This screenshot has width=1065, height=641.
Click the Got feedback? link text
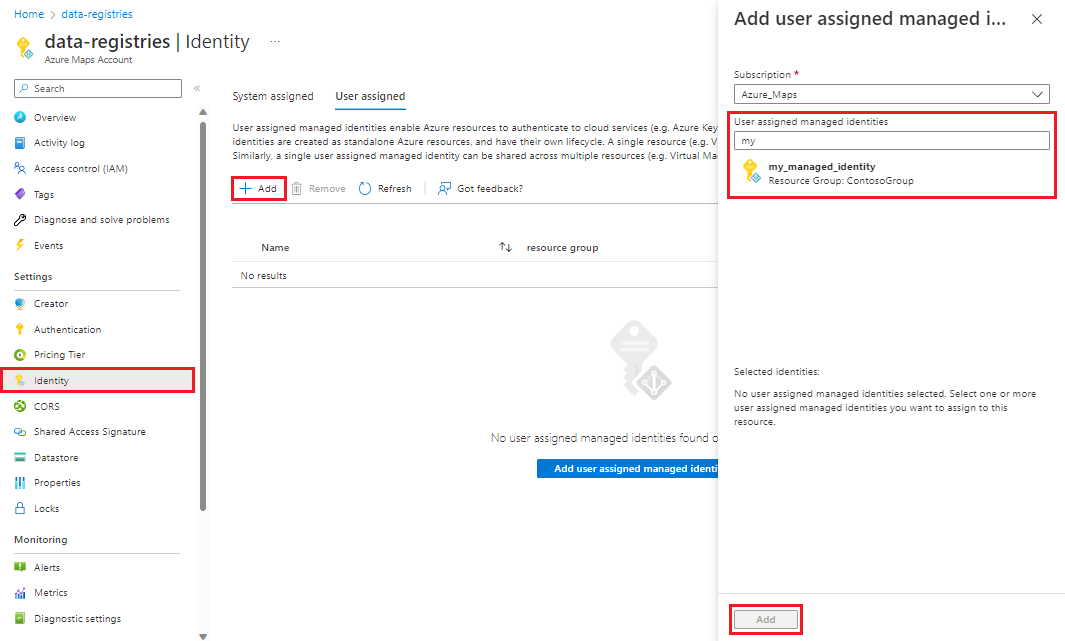coord(490,189)
